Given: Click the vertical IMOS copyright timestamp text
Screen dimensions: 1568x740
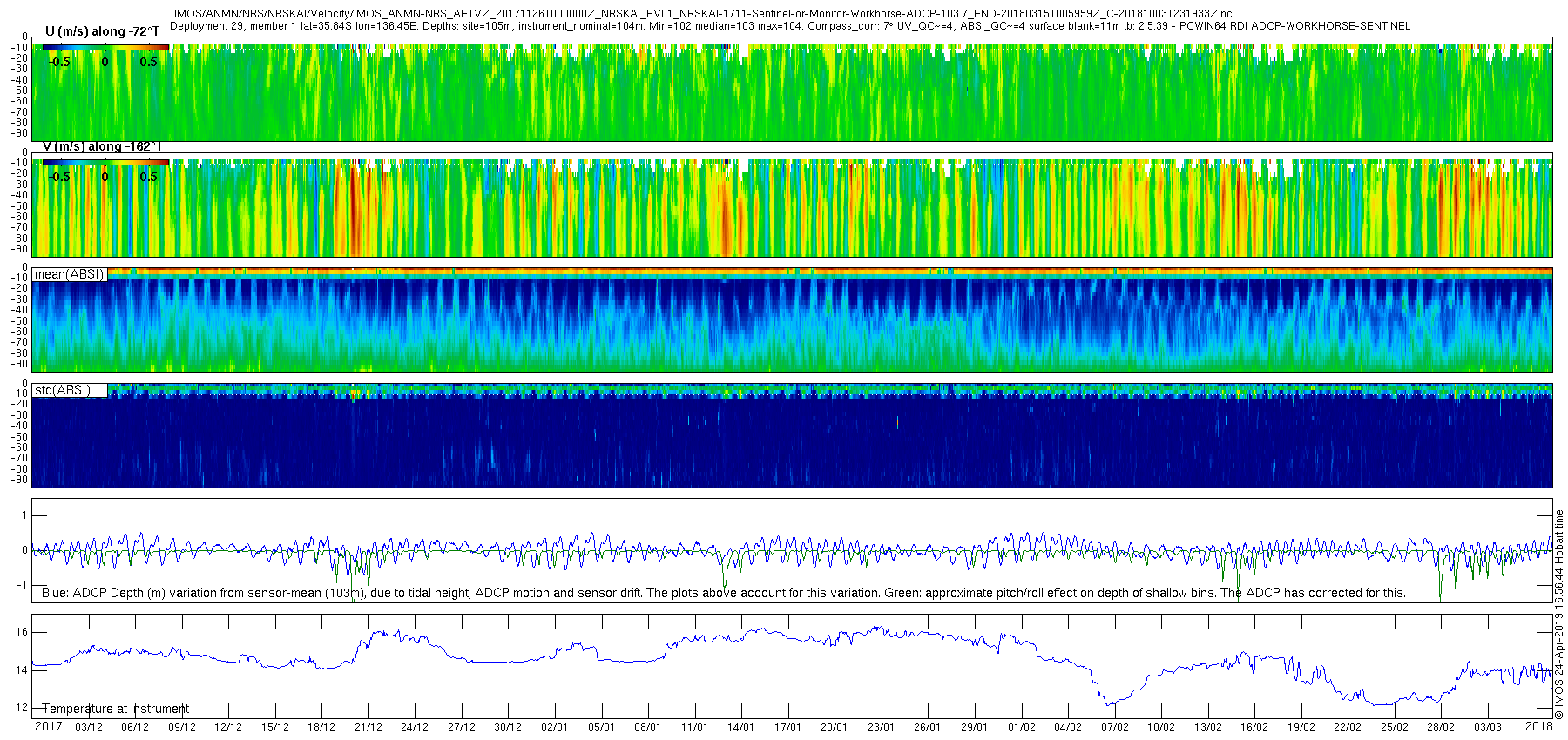Looking at the screenshot, I should click(x=1559, y=615).
